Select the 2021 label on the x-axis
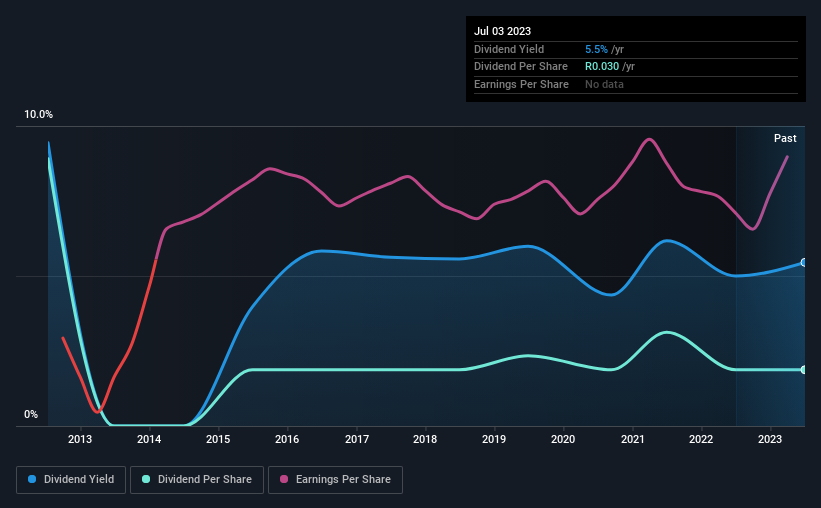The image size is (821, 508). click(633, 439)
